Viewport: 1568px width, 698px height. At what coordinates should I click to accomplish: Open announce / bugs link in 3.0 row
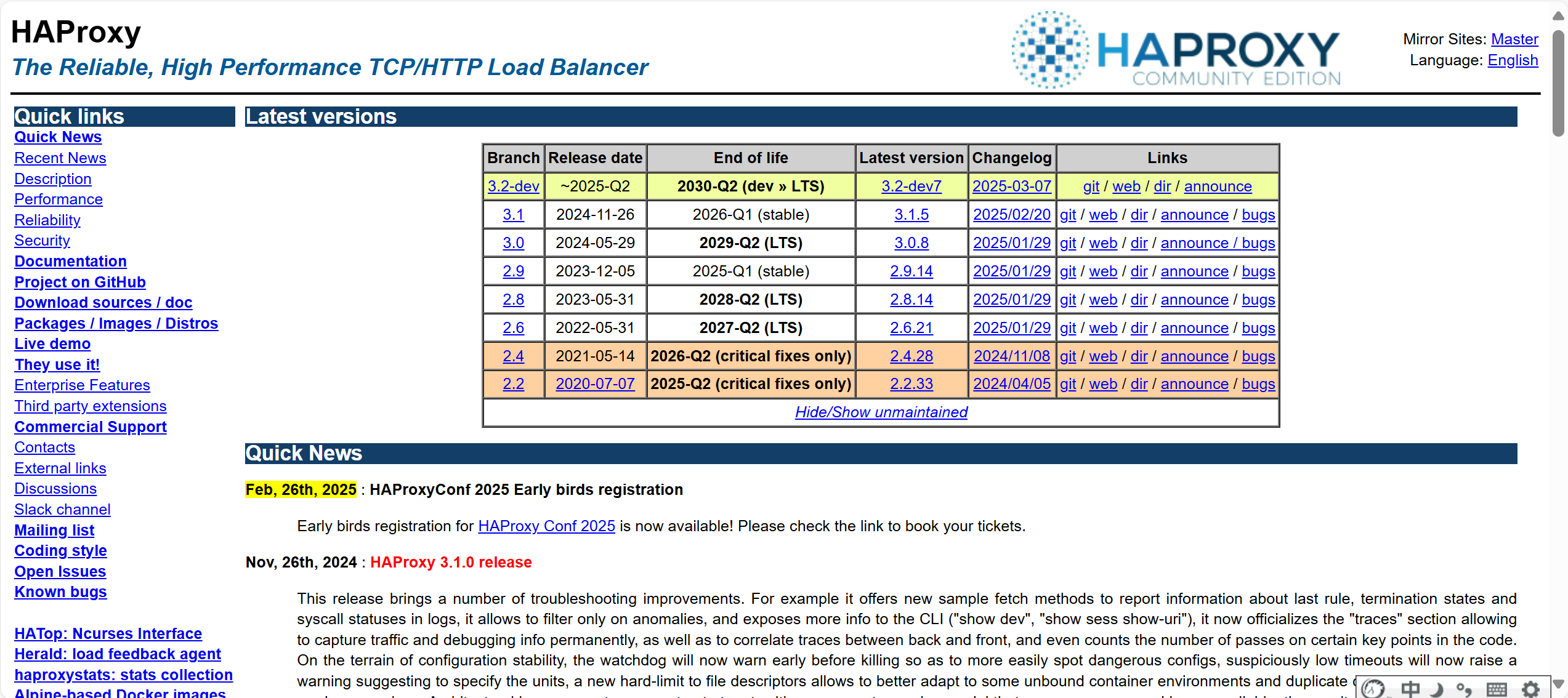point(1218,243)
